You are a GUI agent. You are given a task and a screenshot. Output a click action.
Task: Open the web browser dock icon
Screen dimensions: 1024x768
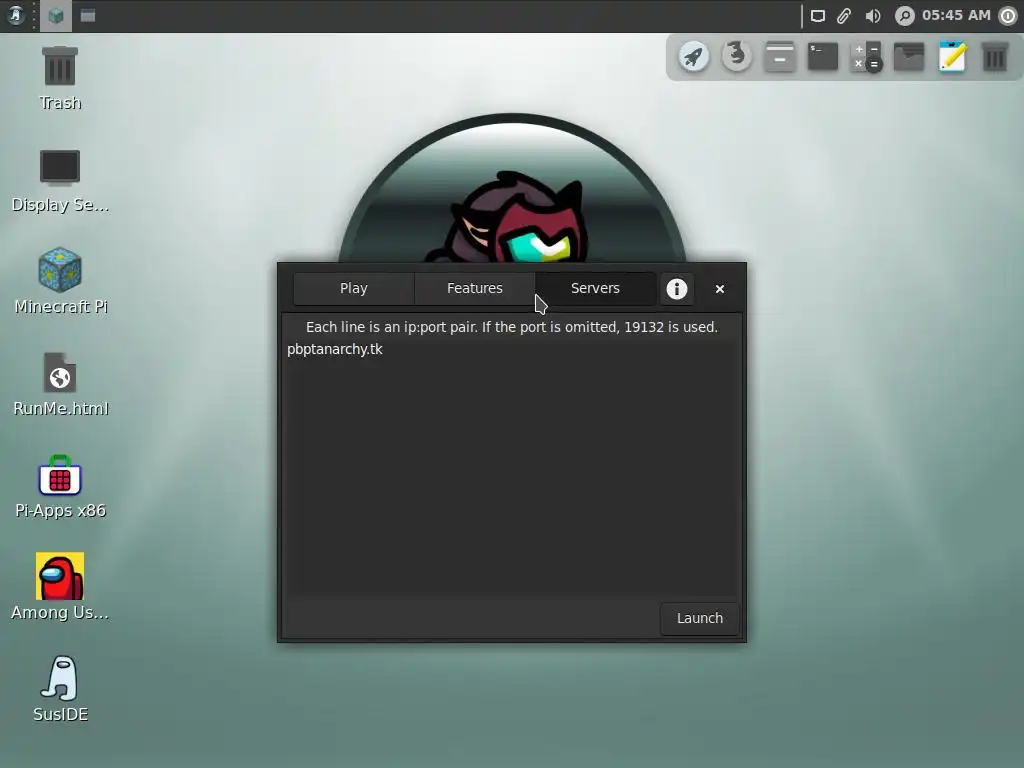click(x=737, y=57)
